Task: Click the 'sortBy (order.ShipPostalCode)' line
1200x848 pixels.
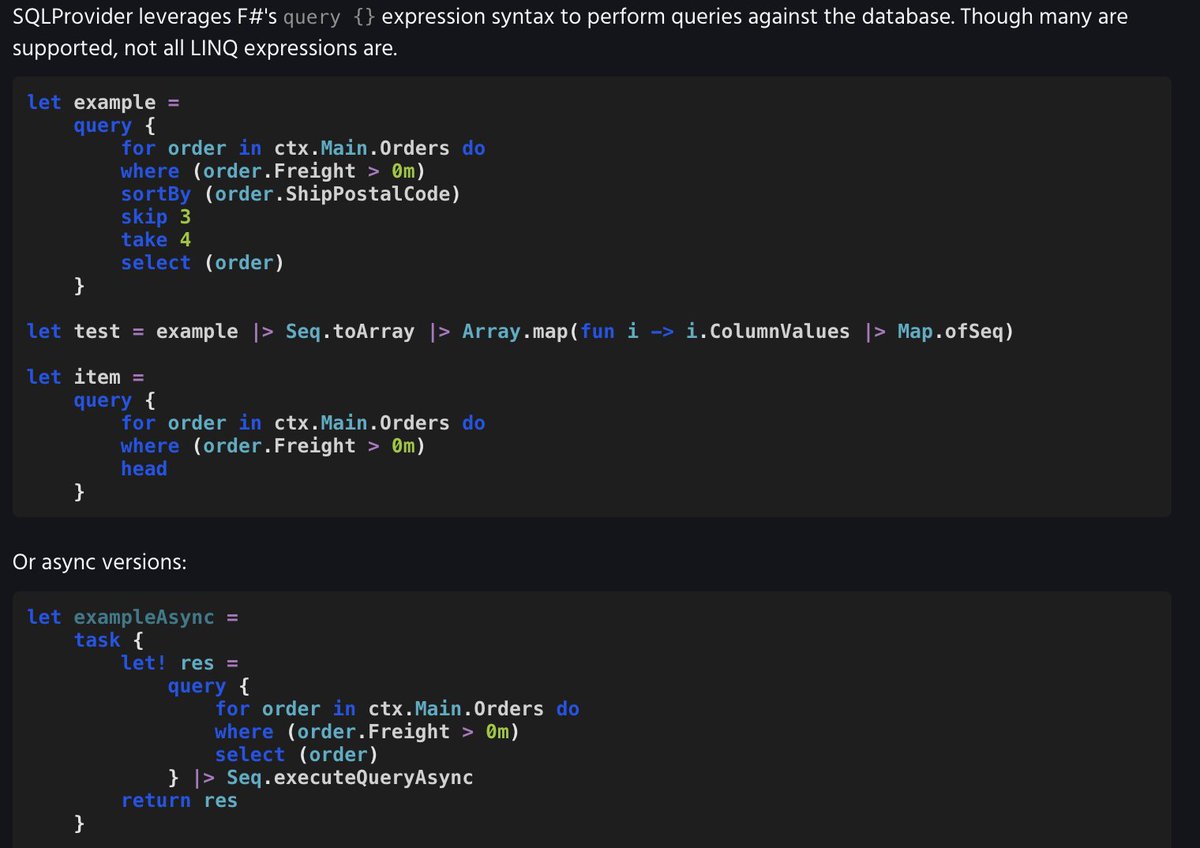Action: pos(291,194)
